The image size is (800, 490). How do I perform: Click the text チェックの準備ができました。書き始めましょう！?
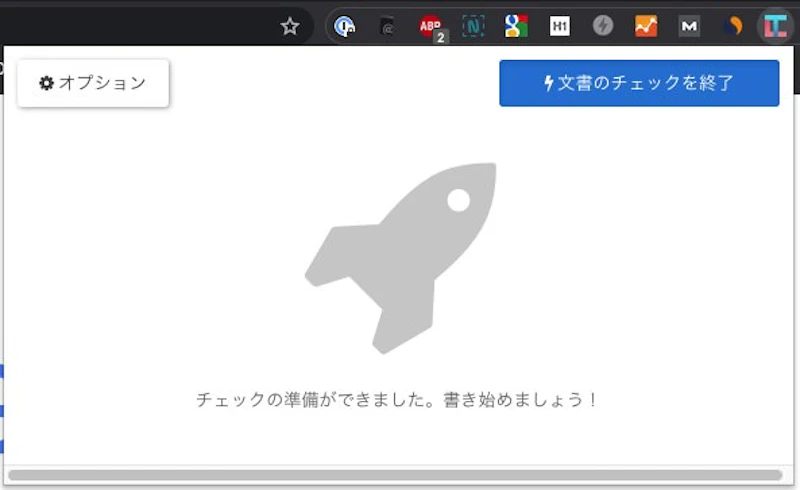point(397,400)
